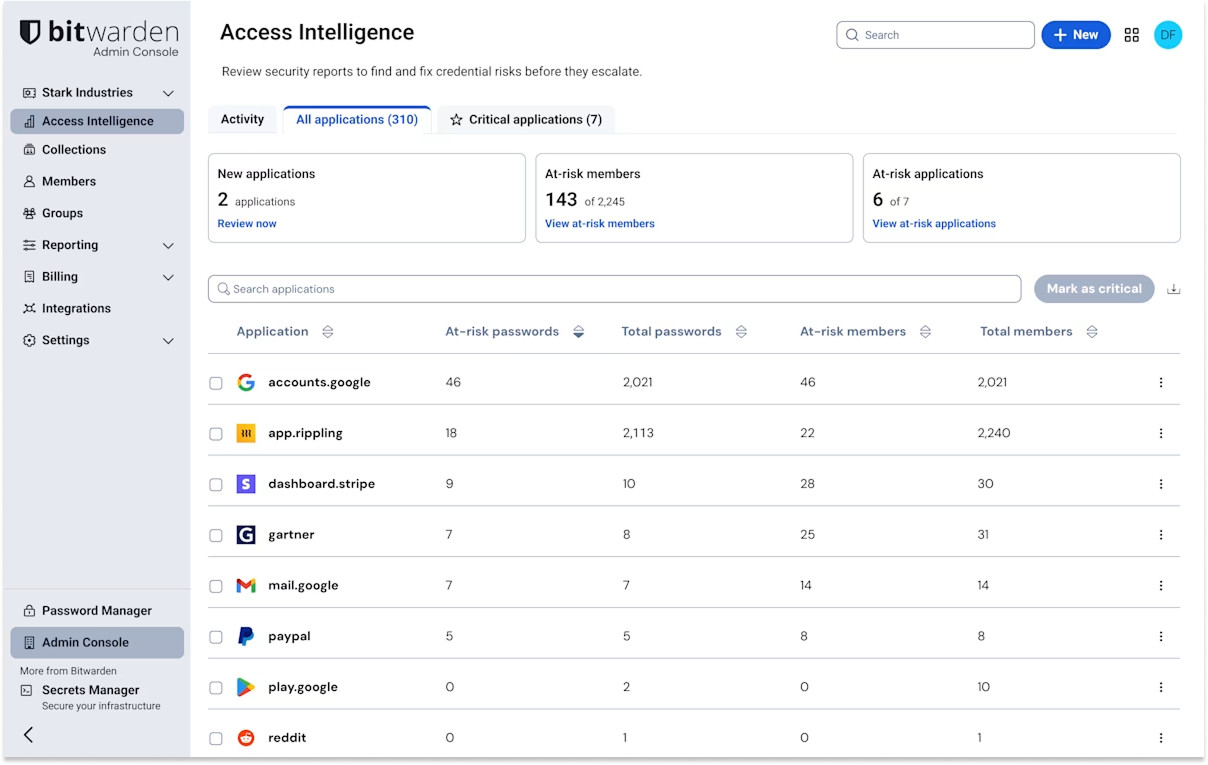Switch to Password Manager
Screen dimensions: 1208x765
coord(96,610)
